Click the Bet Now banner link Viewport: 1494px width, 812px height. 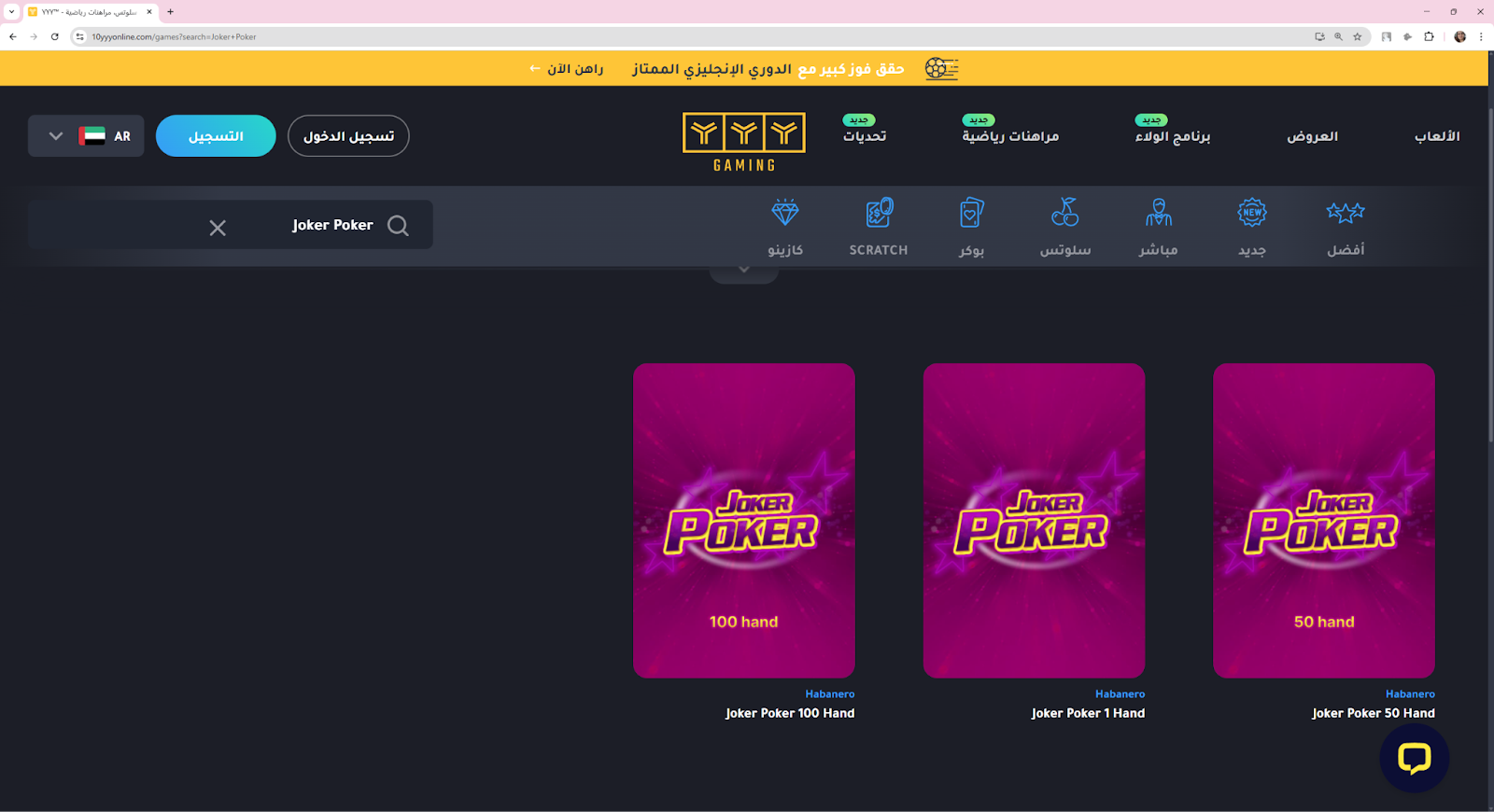click(567, 69)
